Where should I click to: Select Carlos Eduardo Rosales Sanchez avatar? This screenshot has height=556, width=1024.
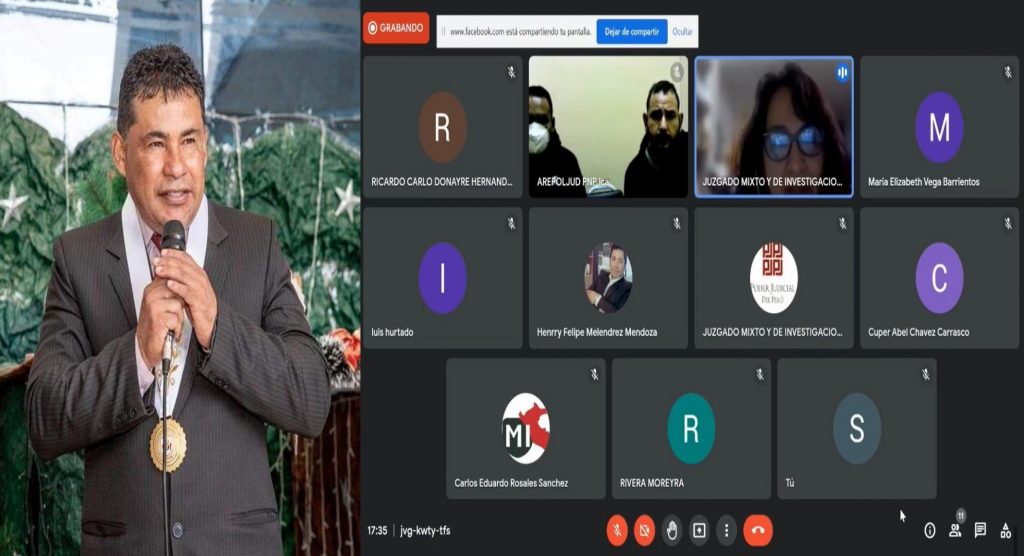pos(526,429)
